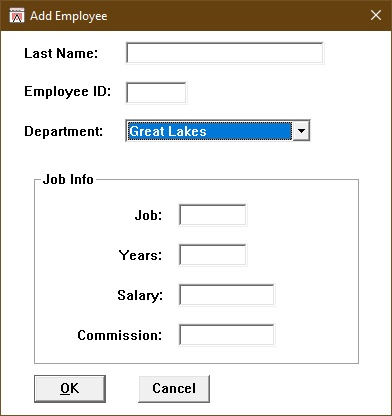Click the "Commission:" label text
The height and width of the screenshot is (416, 392).
pyautogui.click(x=120, y=335)
